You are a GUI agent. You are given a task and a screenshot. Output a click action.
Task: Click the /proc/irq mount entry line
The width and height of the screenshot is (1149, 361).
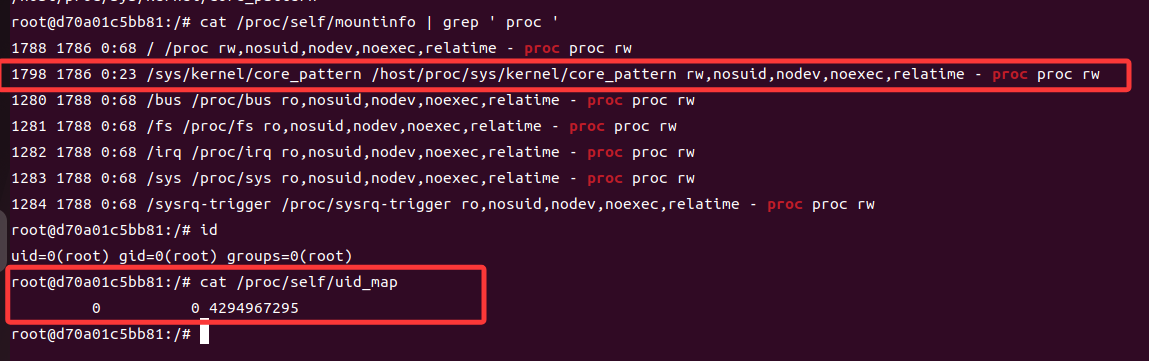click(353, 152)
